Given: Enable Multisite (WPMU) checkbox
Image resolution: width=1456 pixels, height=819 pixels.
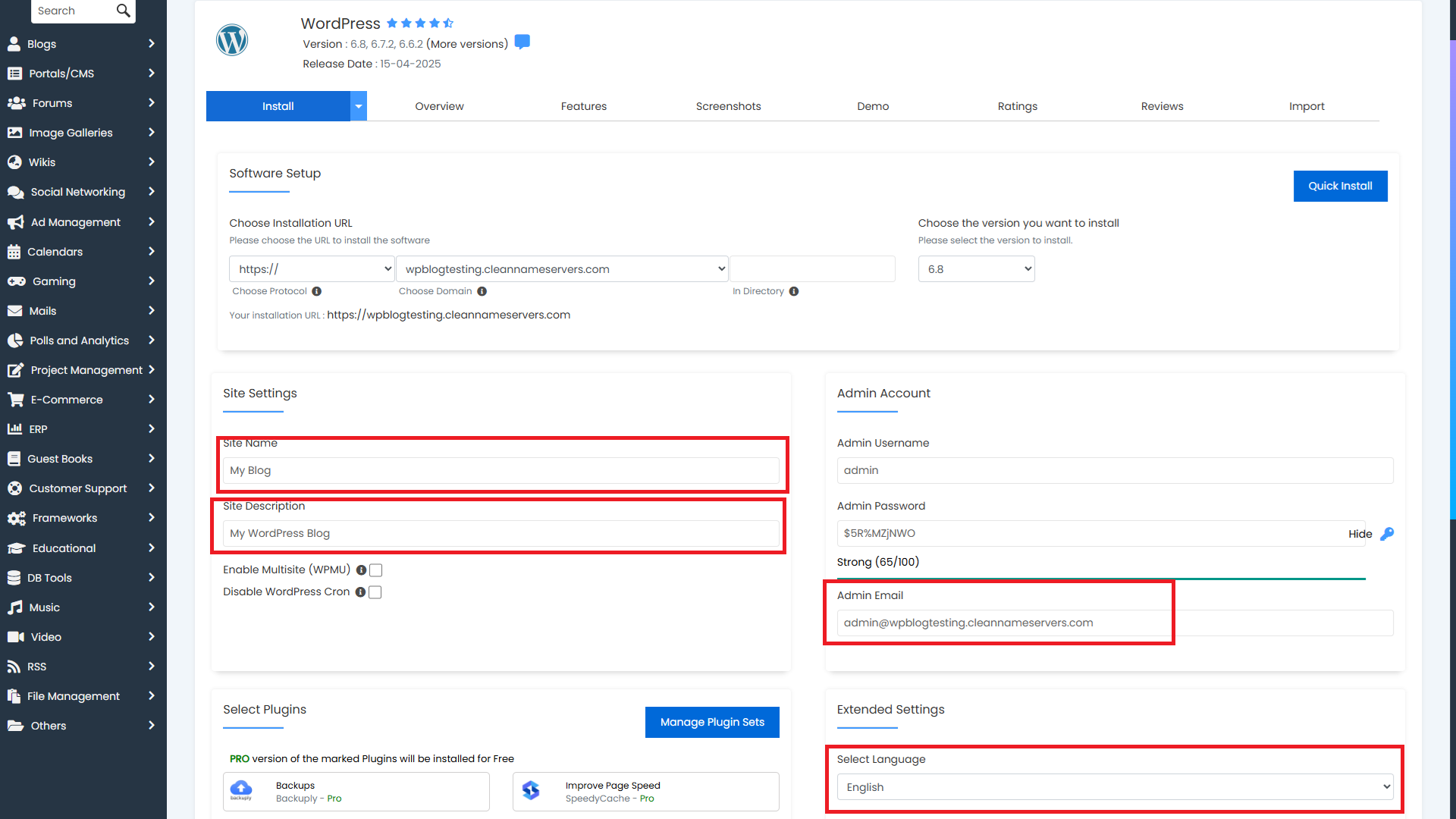Looking at the screenshot, I should click(375, 570).
